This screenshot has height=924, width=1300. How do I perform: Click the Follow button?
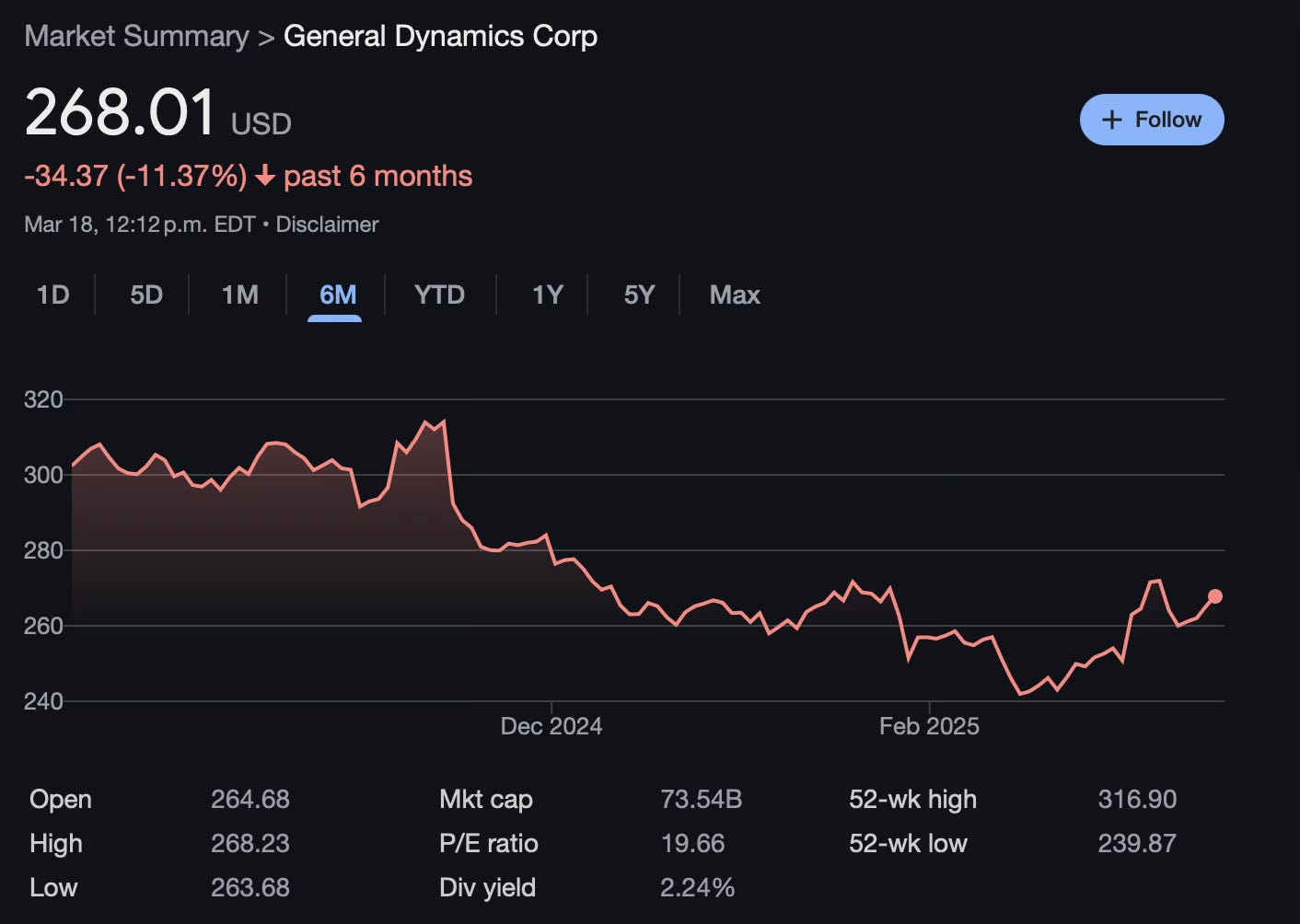(1151, 120)
